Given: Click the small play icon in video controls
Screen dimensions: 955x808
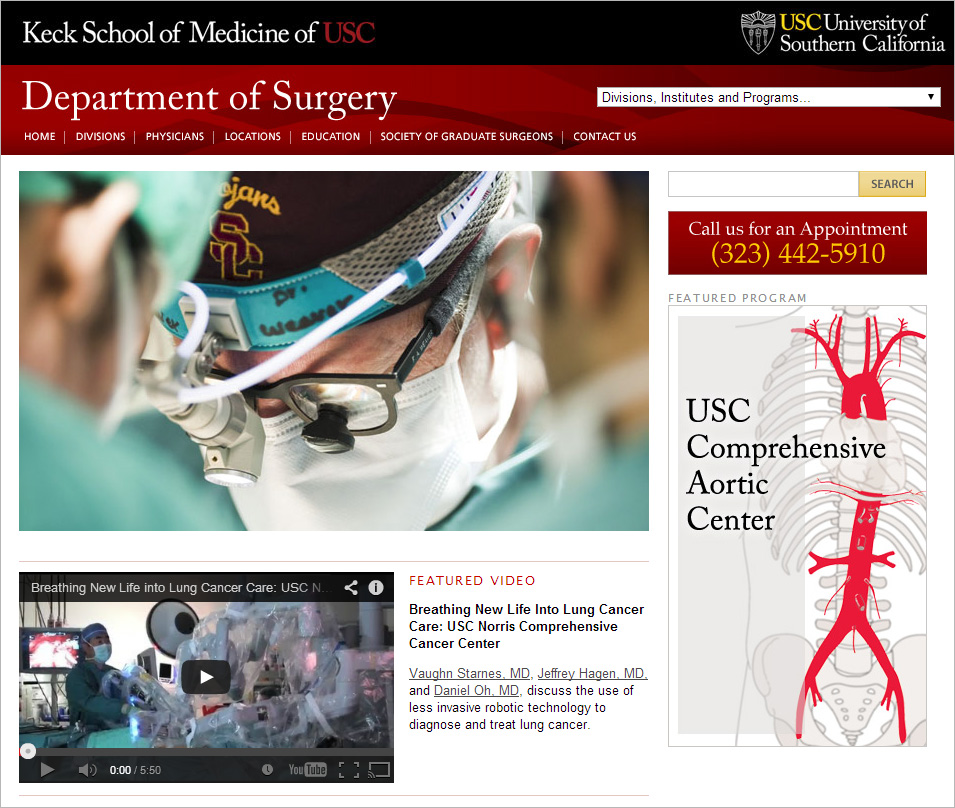Looking at the screenshot, I should click(47, 770).
